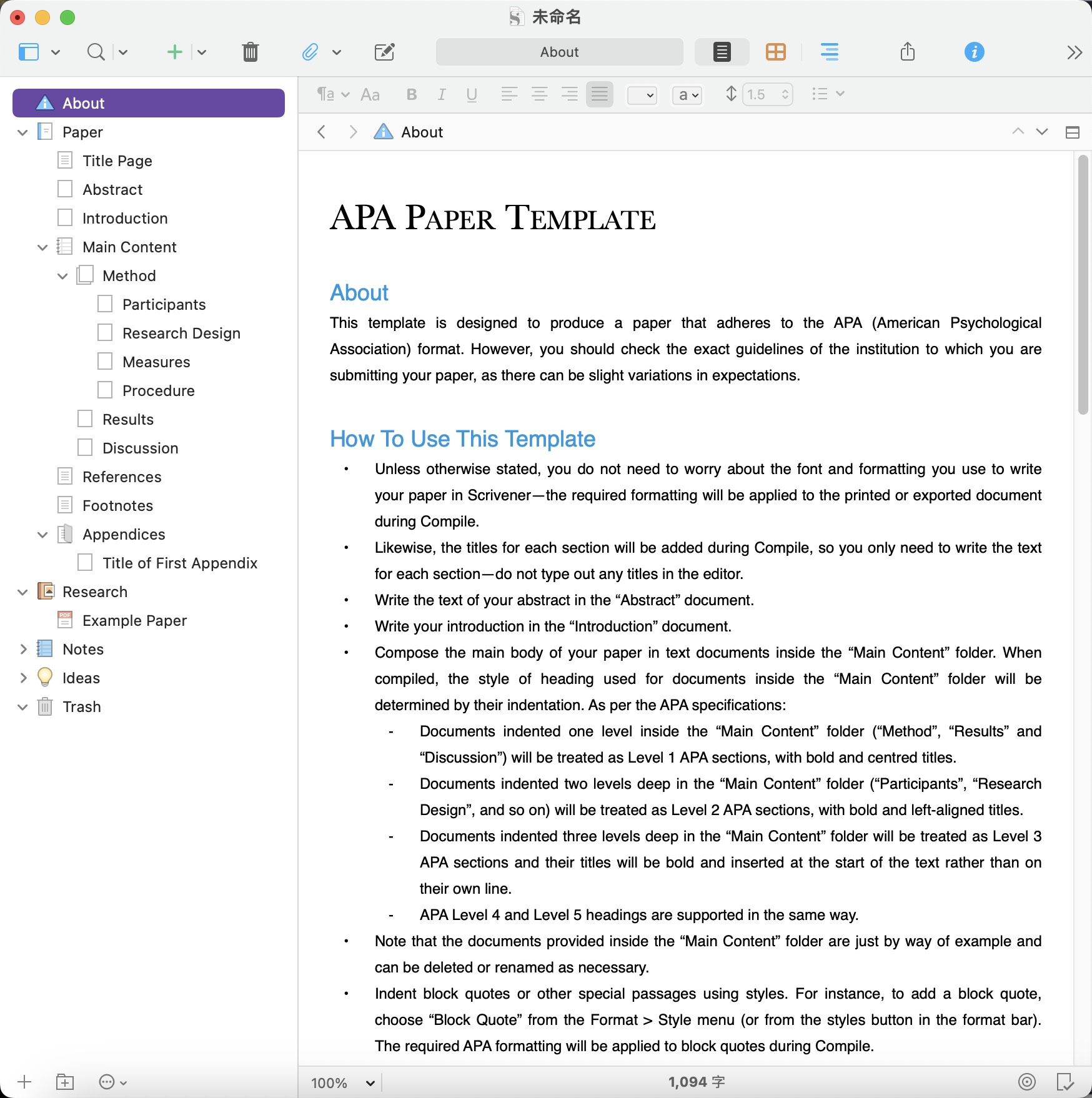Viewport: 1092px width, 1098px height.
Task: Click the Share export icon
Action: click(x=907, y=52)
